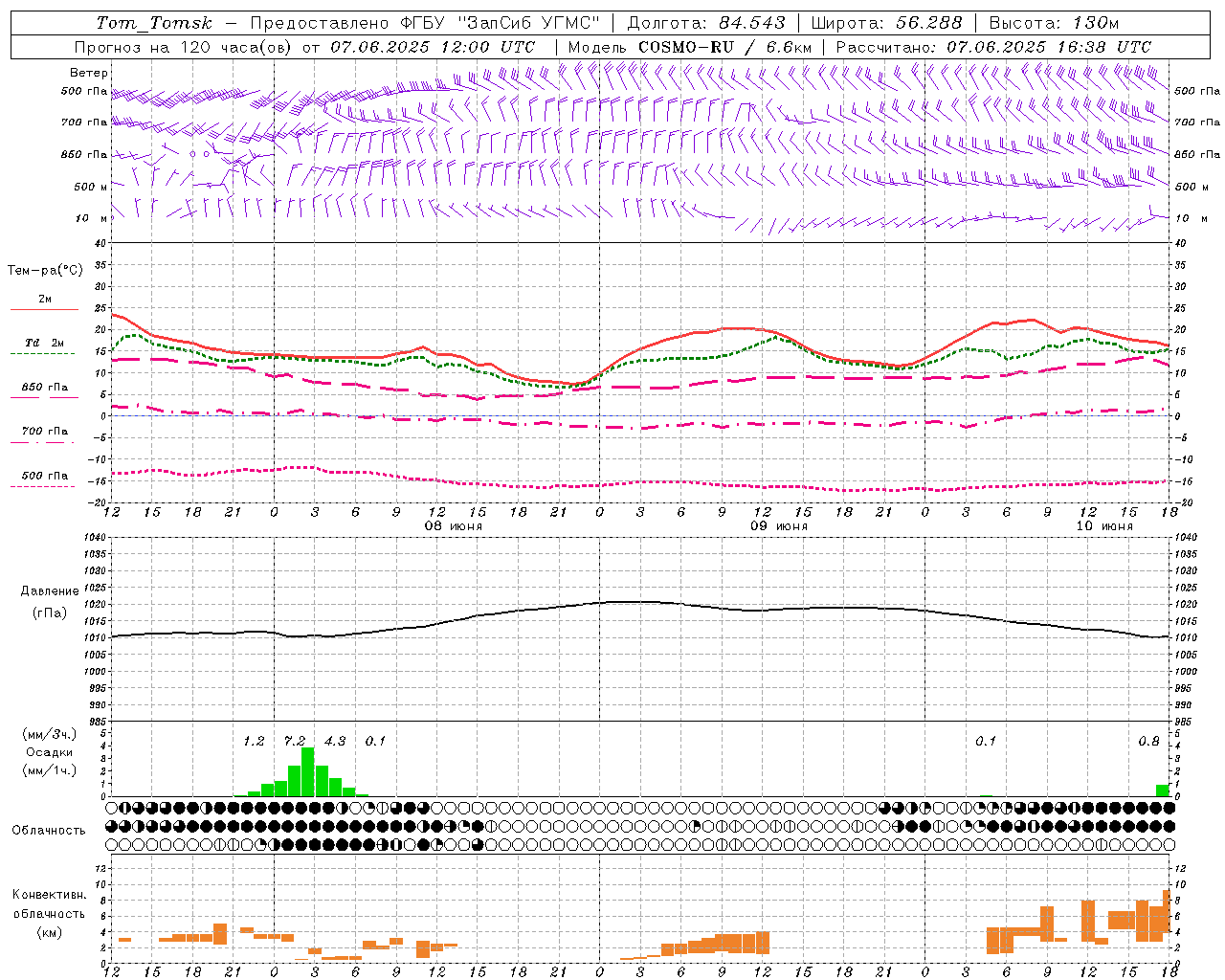Click the 'Модель COSMO-RU / 6.6км' text

pos(689,47)
